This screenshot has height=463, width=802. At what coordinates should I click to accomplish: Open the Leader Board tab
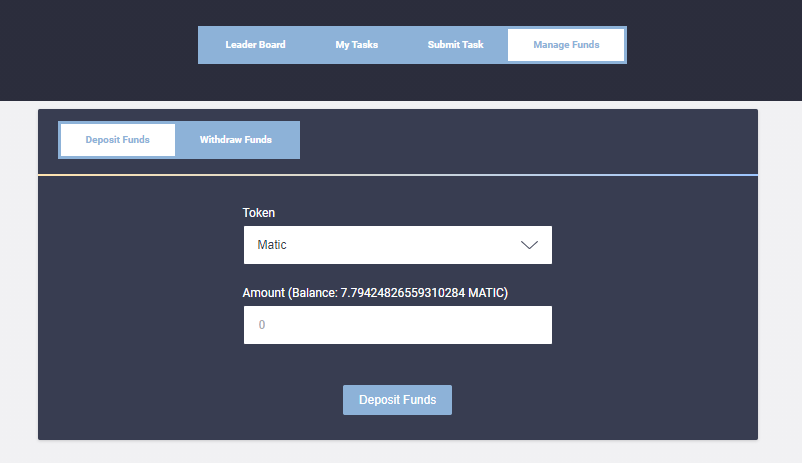coord(255,45)
